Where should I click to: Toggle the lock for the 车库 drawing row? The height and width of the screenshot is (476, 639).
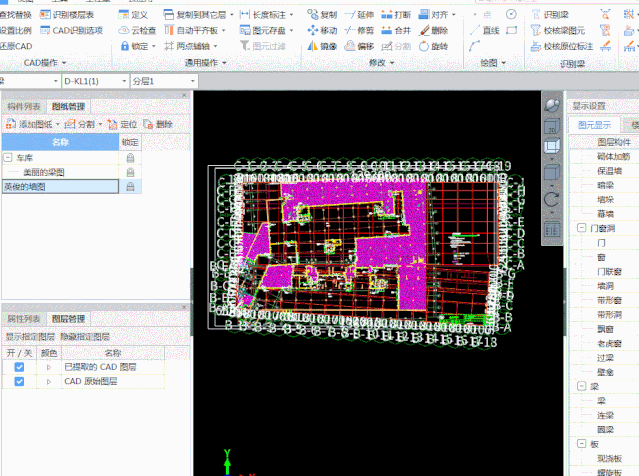point(130,158)
